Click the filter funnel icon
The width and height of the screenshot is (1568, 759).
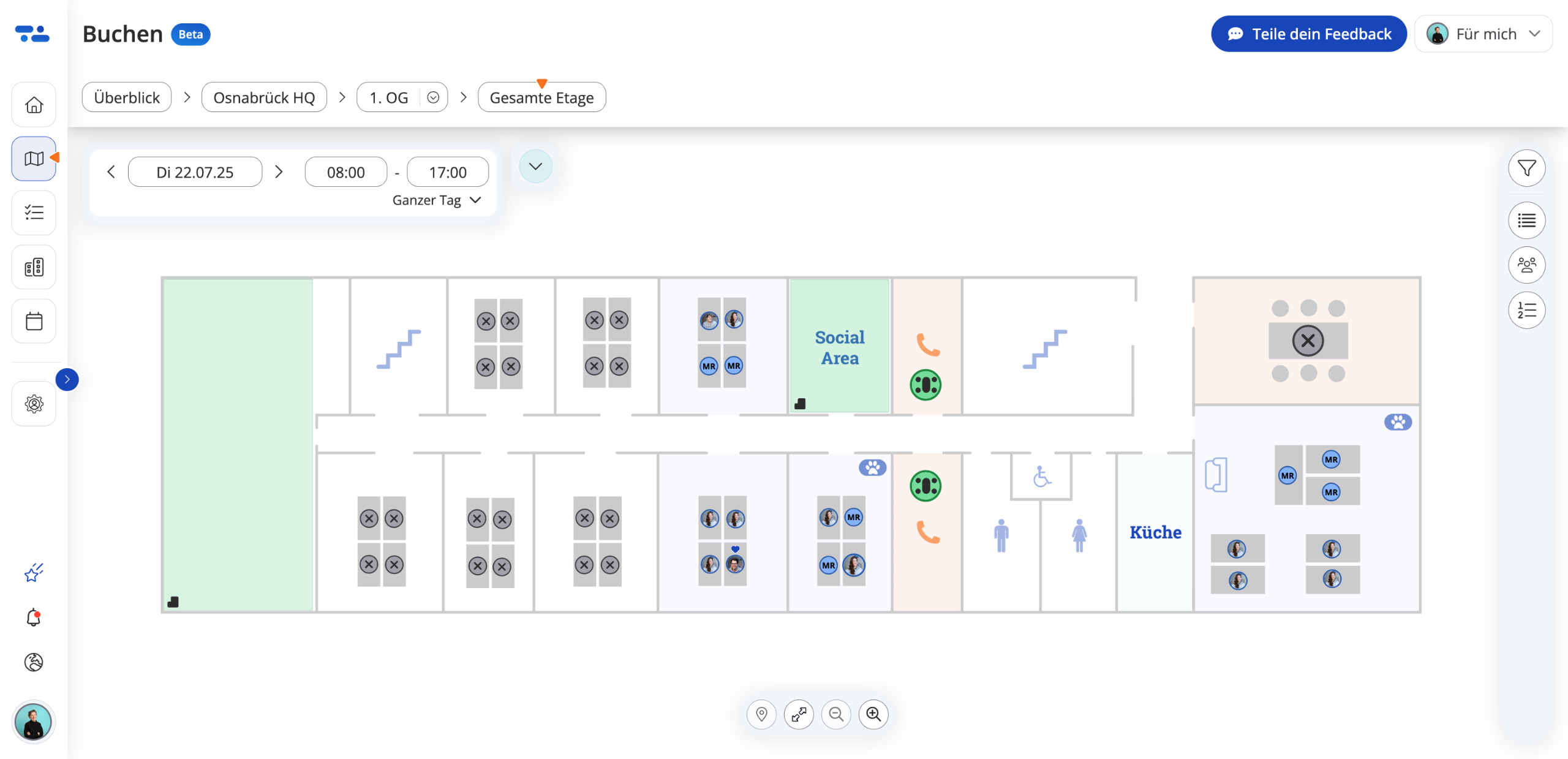[1526, 168]
